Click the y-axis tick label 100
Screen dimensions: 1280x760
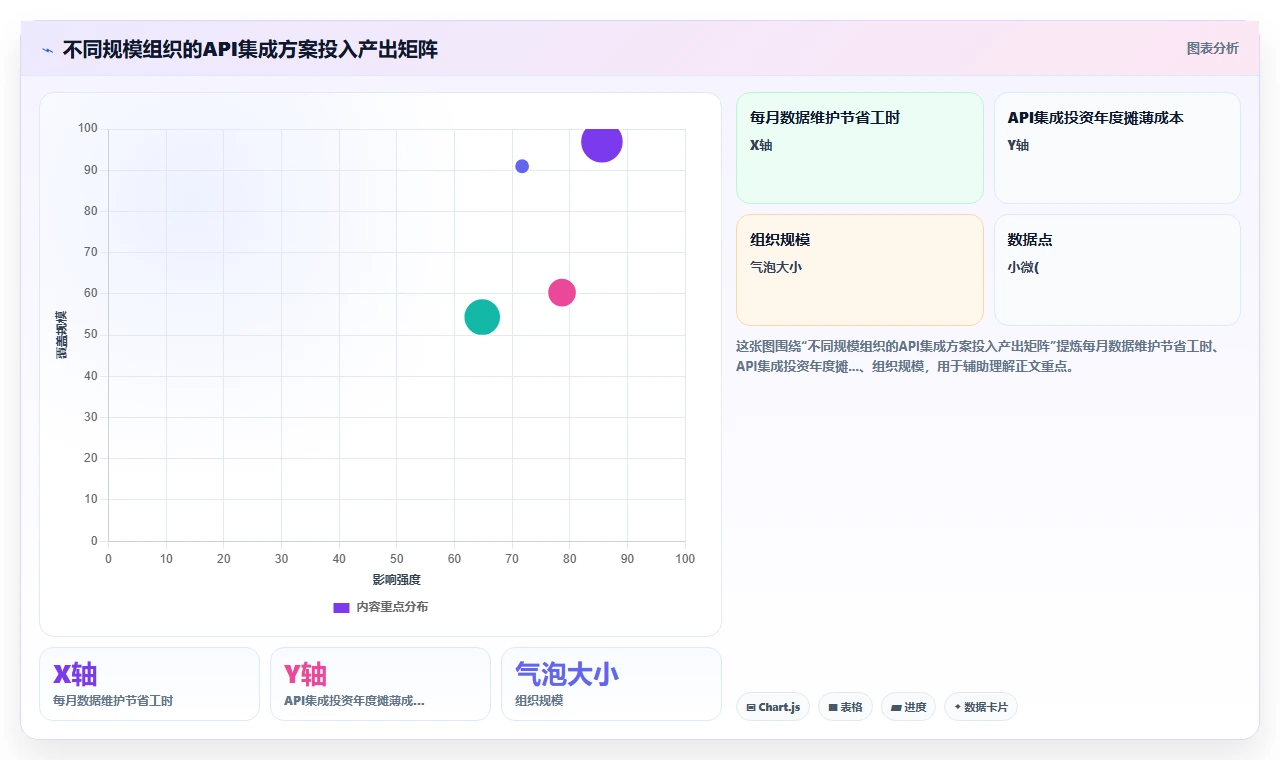pyautogui.click(x=88, y=128)
